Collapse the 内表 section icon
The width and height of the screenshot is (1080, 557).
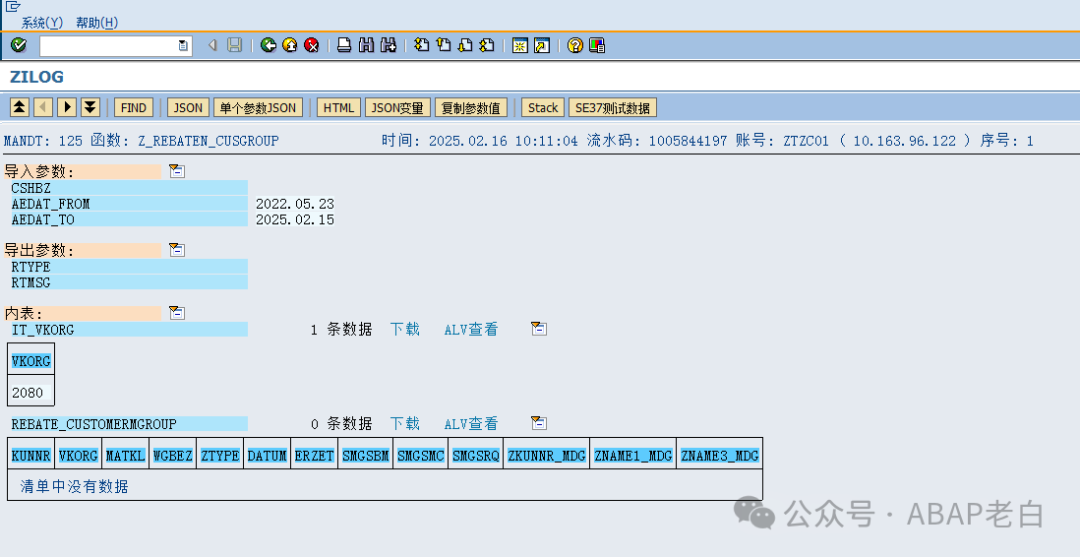176,313
